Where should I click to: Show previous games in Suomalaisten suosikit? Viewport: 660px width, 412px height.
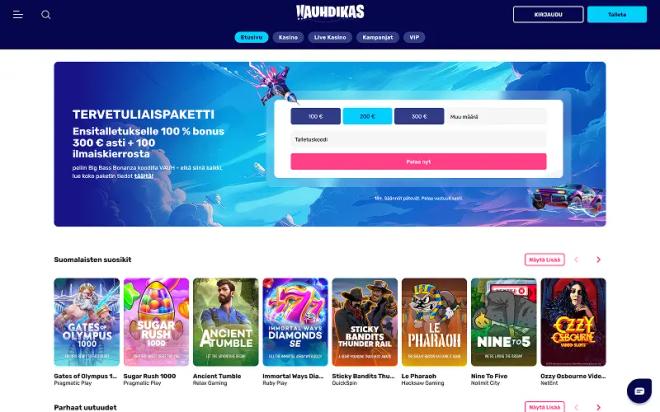(x=576, y=260)
